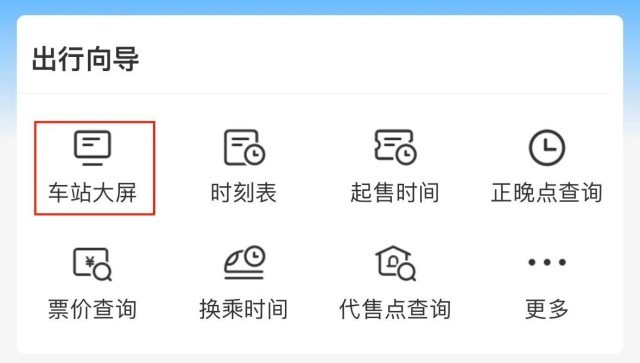
Task: Tap the three-dots 更多 icon
Action: [x=547, y=262]
